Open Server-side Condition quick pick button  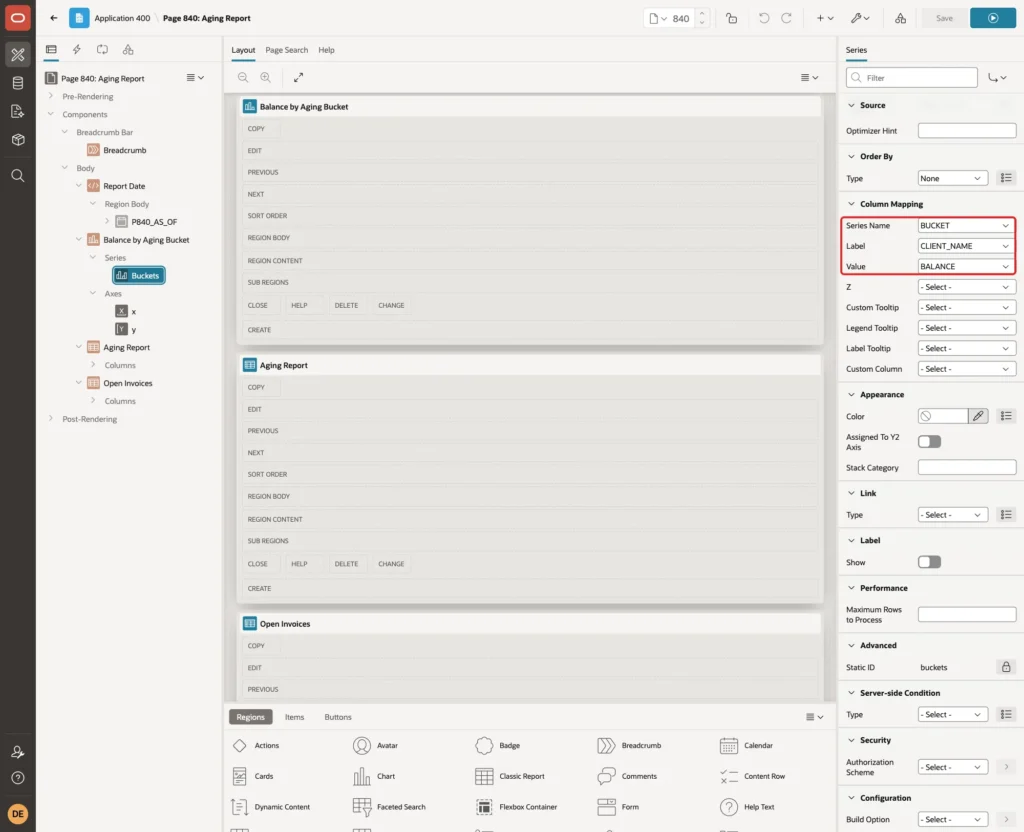1006,715
